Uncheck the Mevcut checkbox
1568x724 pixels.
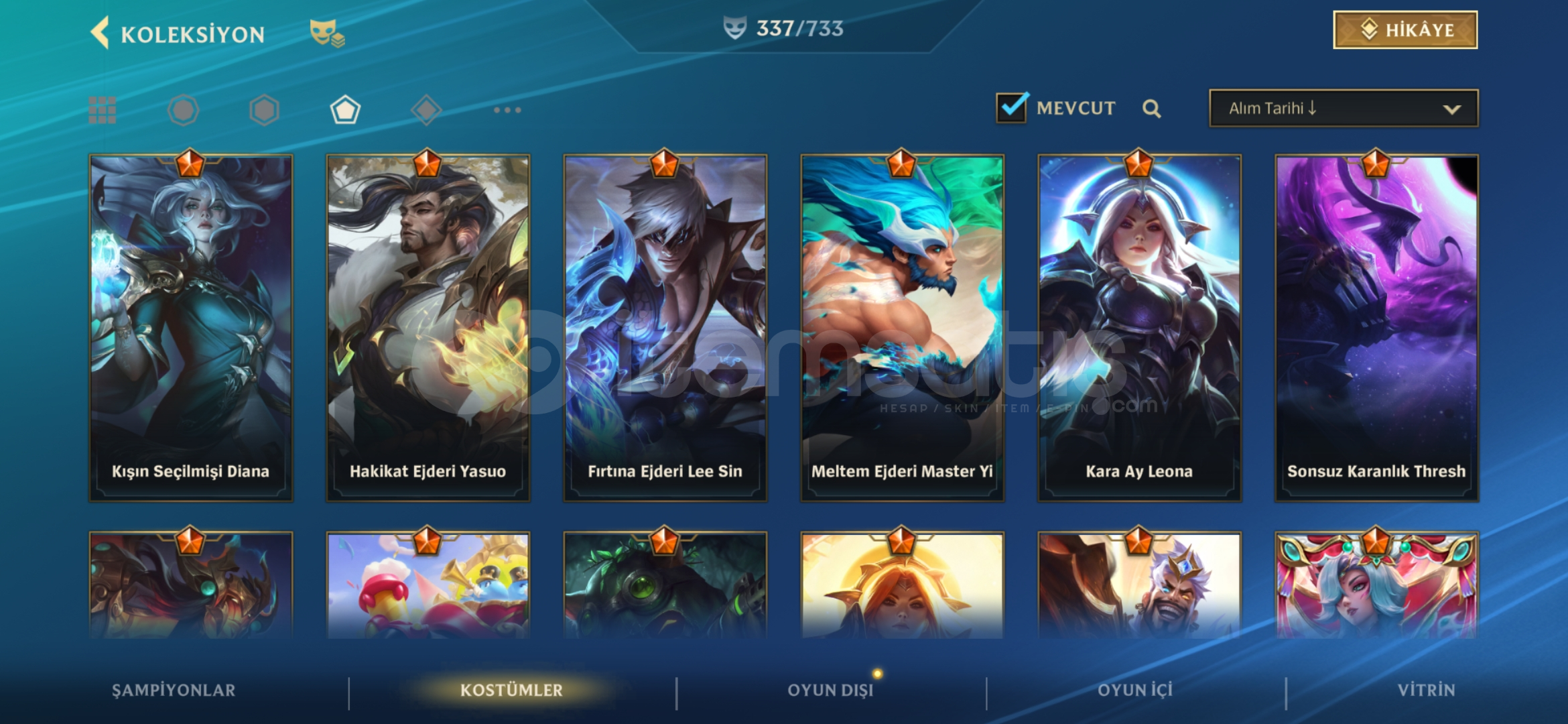tap(1012, 107)
